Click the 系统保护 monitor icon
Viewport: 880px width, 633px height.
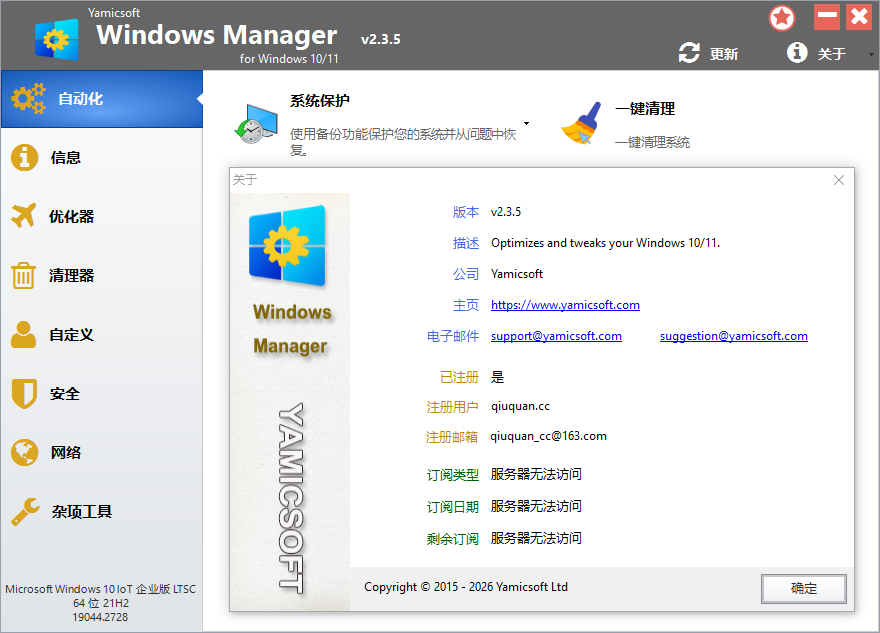(x=254, y=122)
